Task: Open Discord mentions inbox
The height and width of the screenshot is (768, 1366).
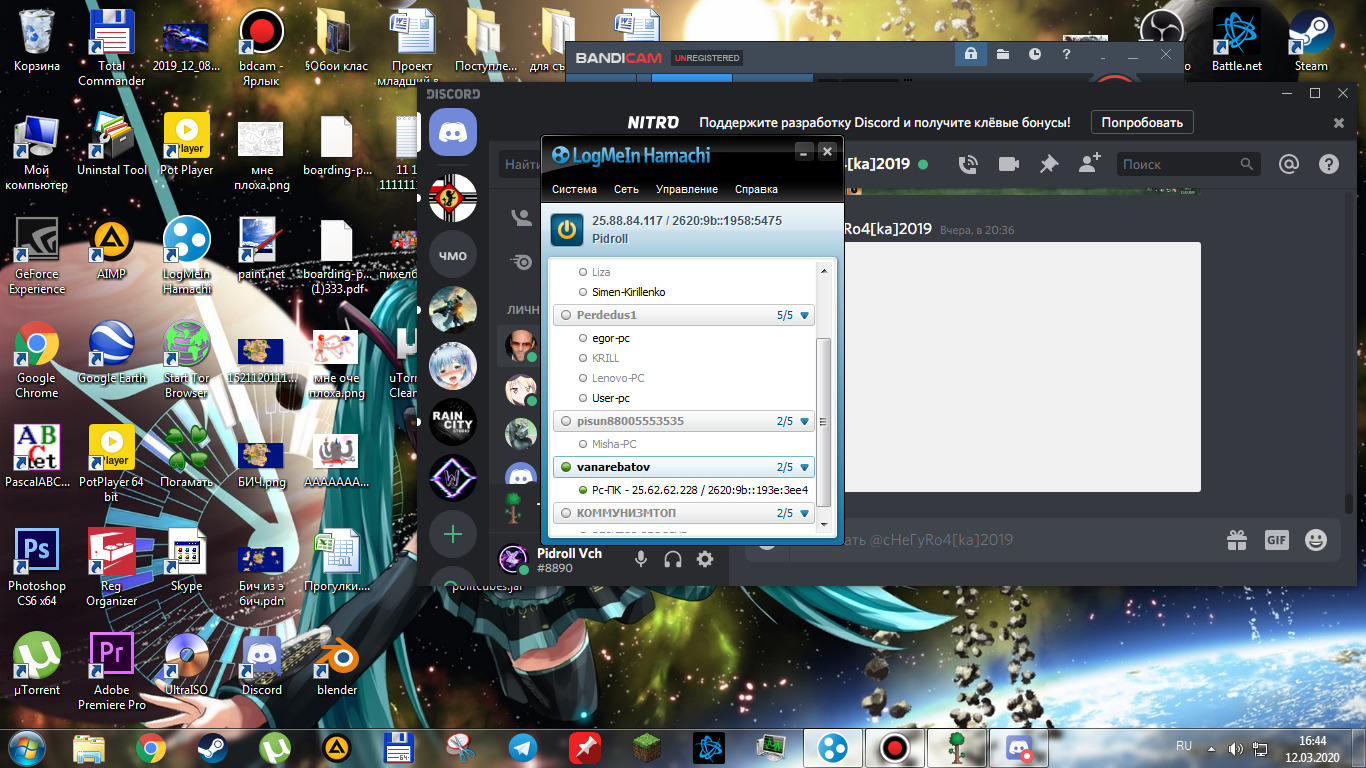Action: click(1288, 164)
